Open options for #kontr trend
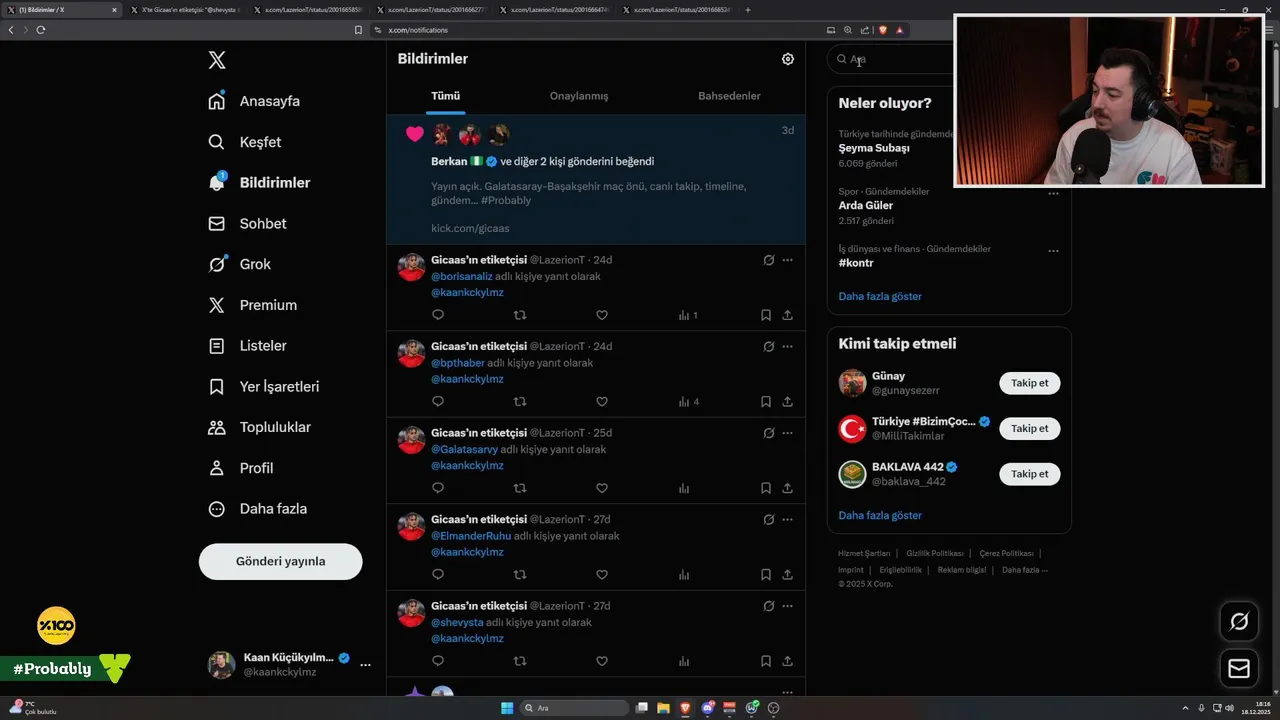Viewport: 1280px width, 720px height. pyautogui.click(x=1053, y=251)
